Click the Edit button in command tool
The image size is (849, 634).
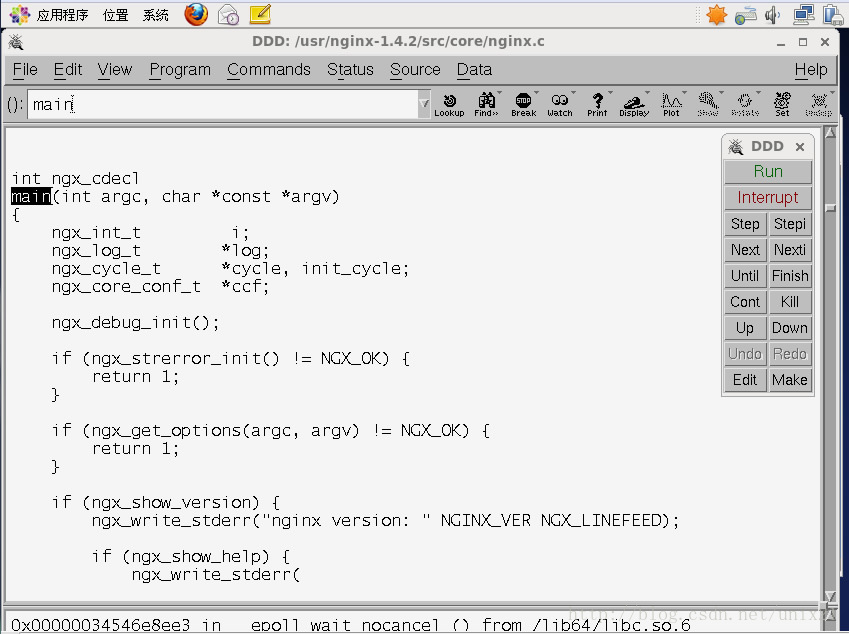(x=745, y=380)
